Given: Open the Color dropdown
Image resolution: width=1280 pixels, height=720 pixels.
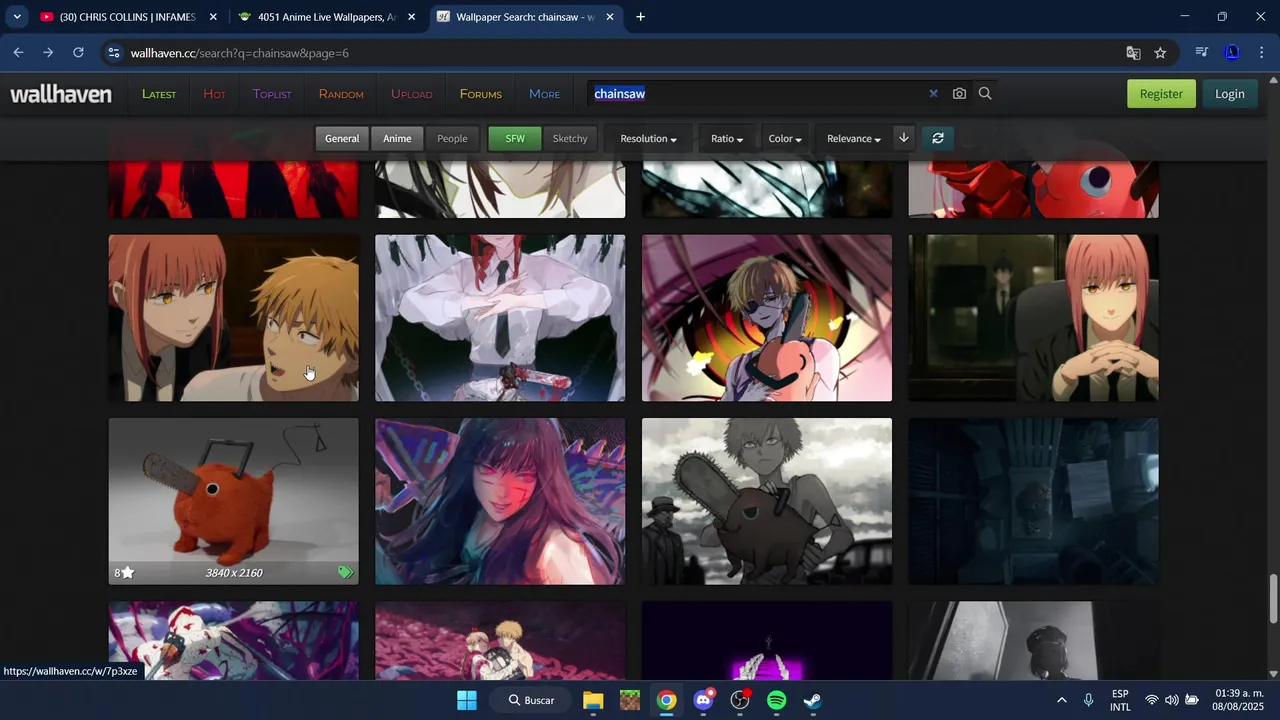Looking at the screenshot, I should pyautogui.click(x=785, y=138).
